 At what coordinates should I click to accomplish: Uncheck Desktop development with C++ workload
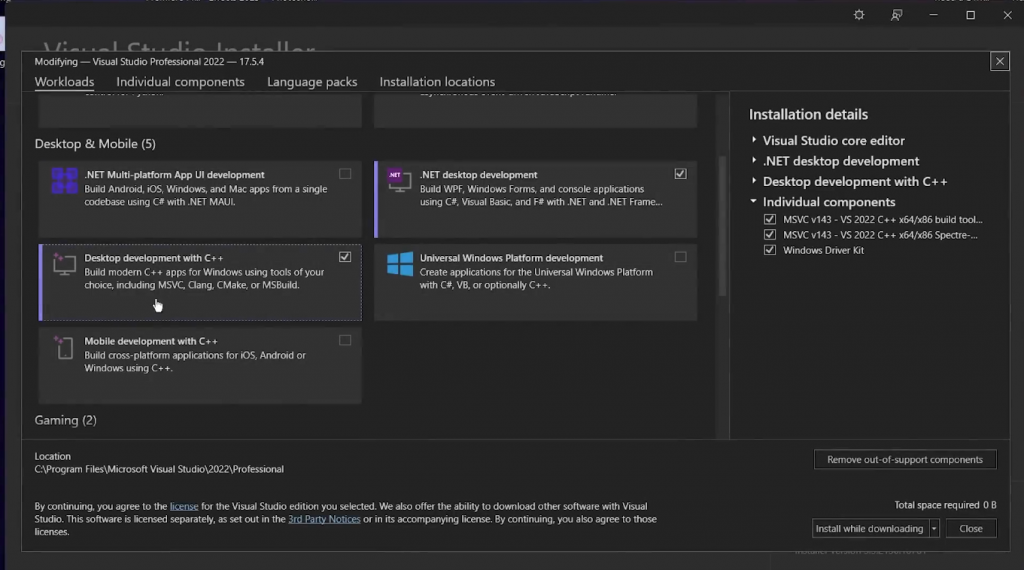click(x=345, y=257)
